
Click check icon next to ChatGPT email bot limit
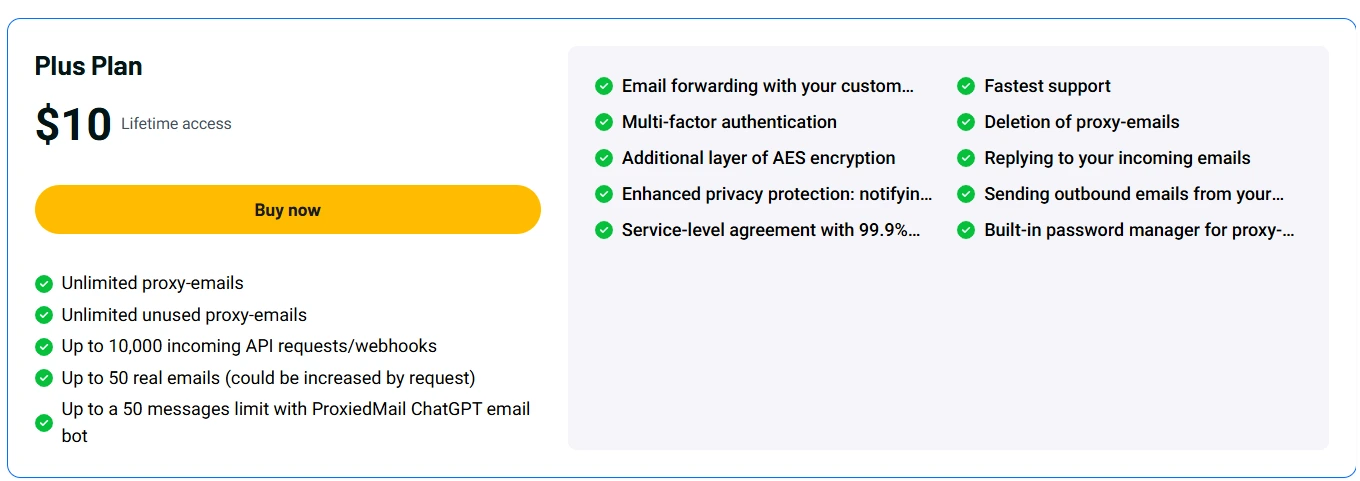(44, 423)
